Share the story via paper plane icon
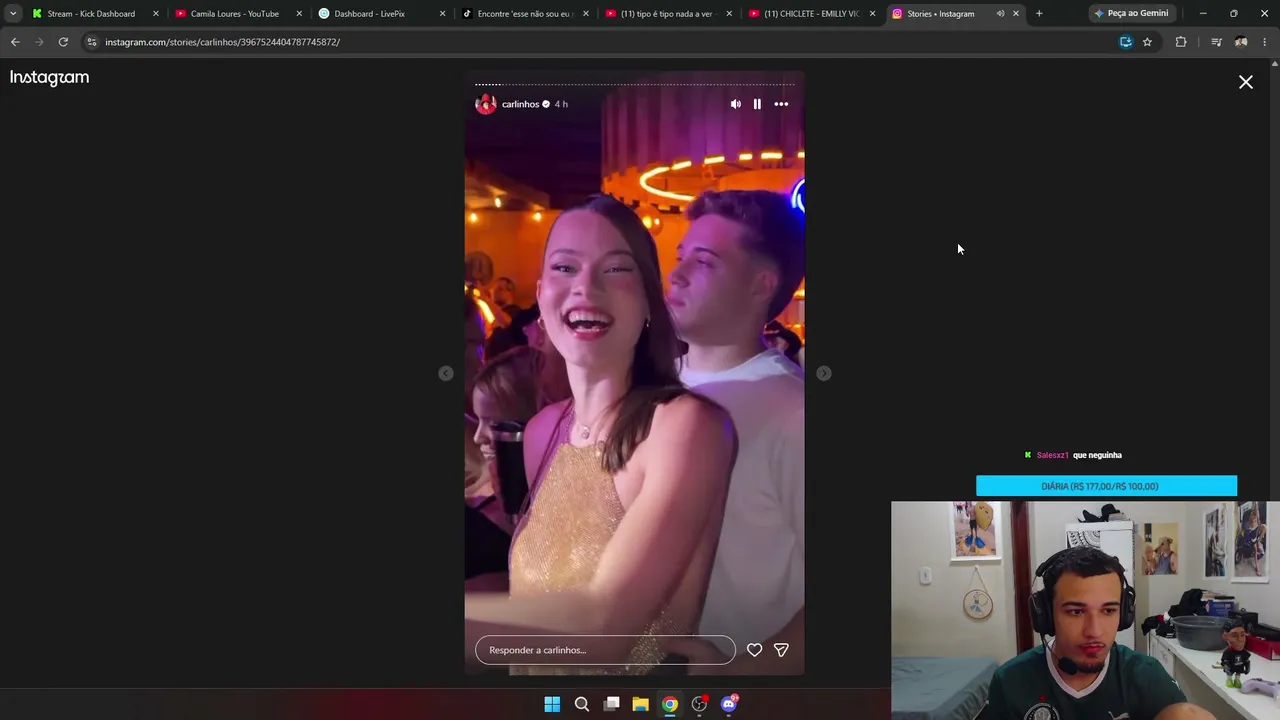The height and width of the screenshot is (720, 1280). [x=781, y=650]
